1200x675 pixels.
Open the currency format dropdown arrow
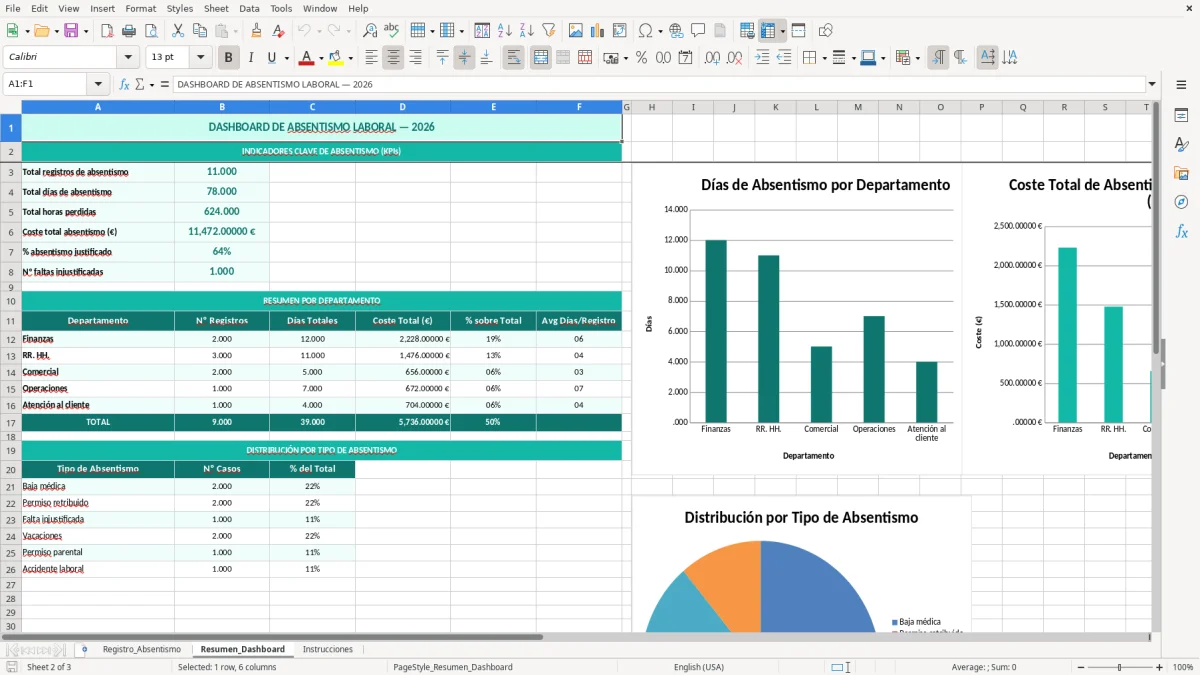coord(625,58)
